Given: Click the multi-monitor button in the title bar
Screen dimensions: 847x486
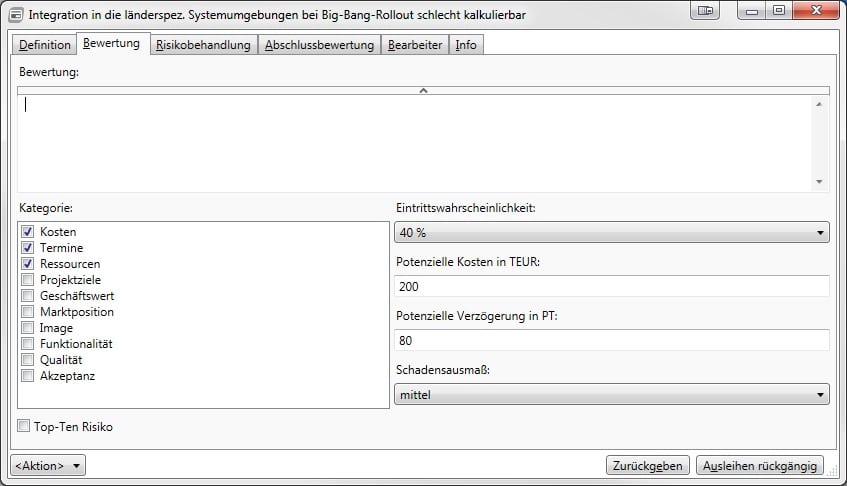Looking at the screenshot, I should pos(707,11).
